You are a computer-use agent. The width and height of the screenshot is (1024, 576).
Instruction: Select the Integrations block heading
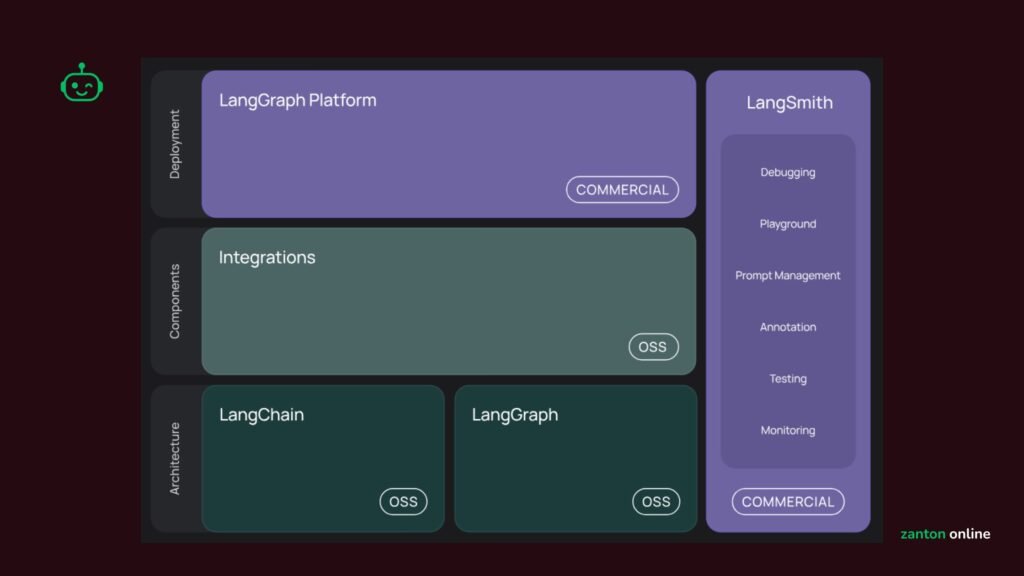click(267, 257)
